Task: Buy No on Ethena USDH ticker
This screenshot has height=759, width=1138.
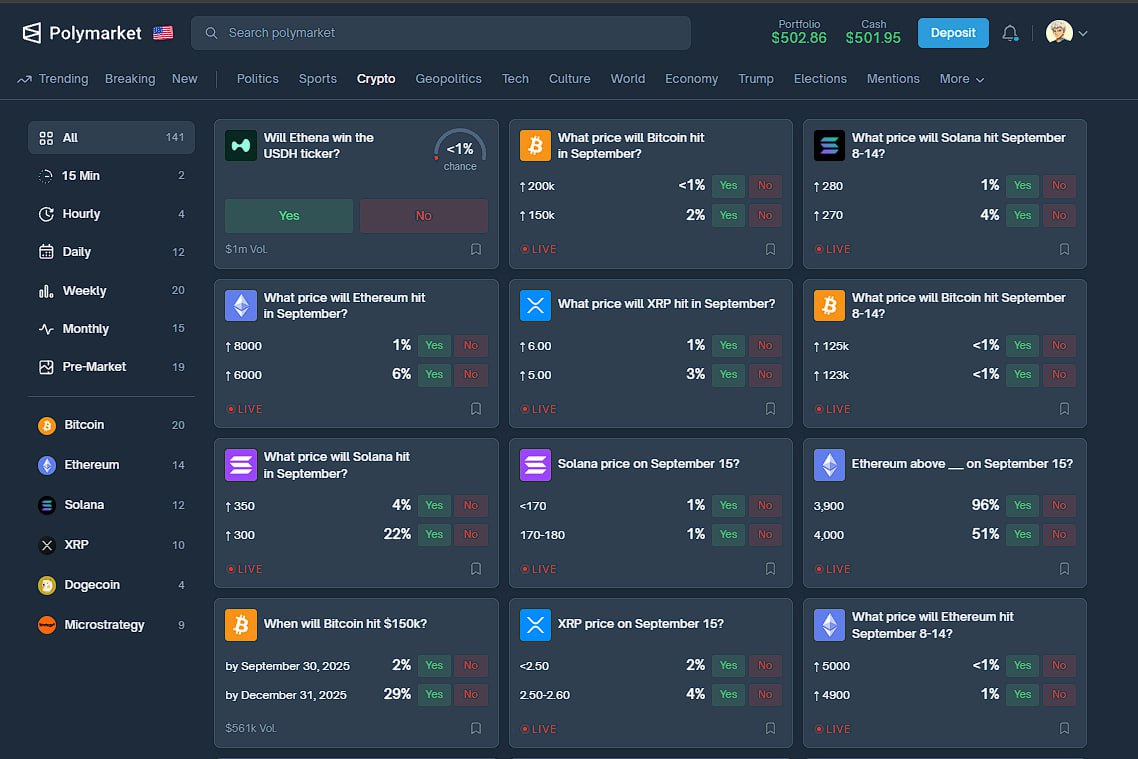Action: coord(424,216)
